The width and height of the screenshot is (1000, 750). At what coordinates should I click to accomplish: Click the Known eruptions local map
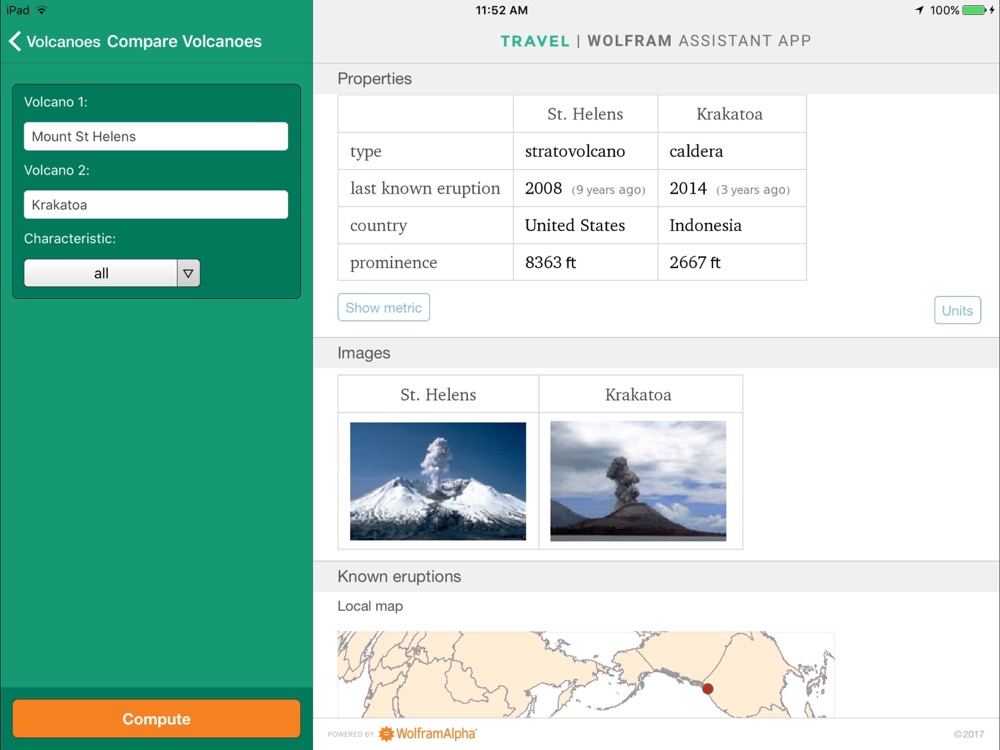click(585, 674)
